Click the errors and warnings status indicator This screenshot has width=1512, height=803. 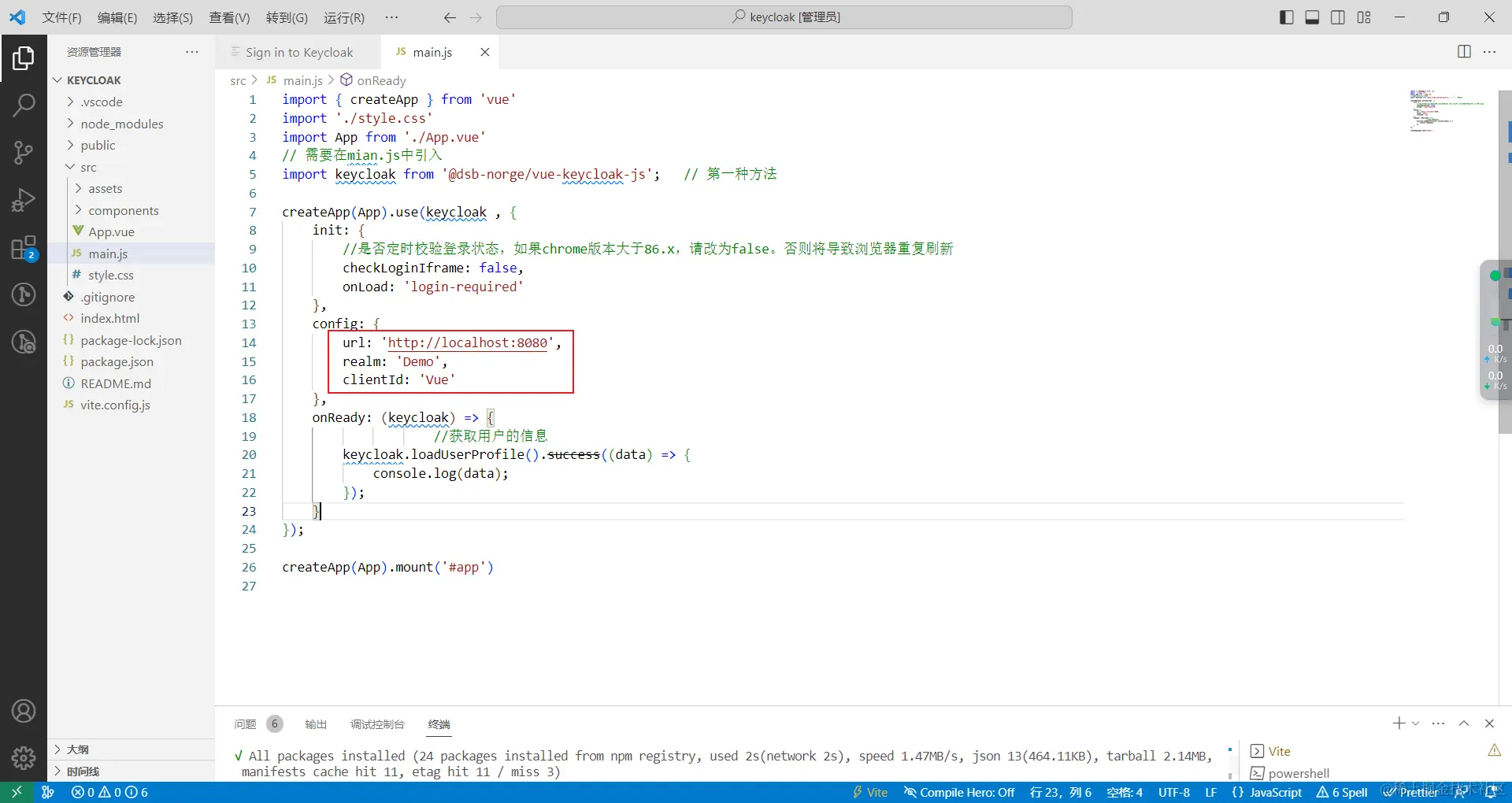(109, 792)
